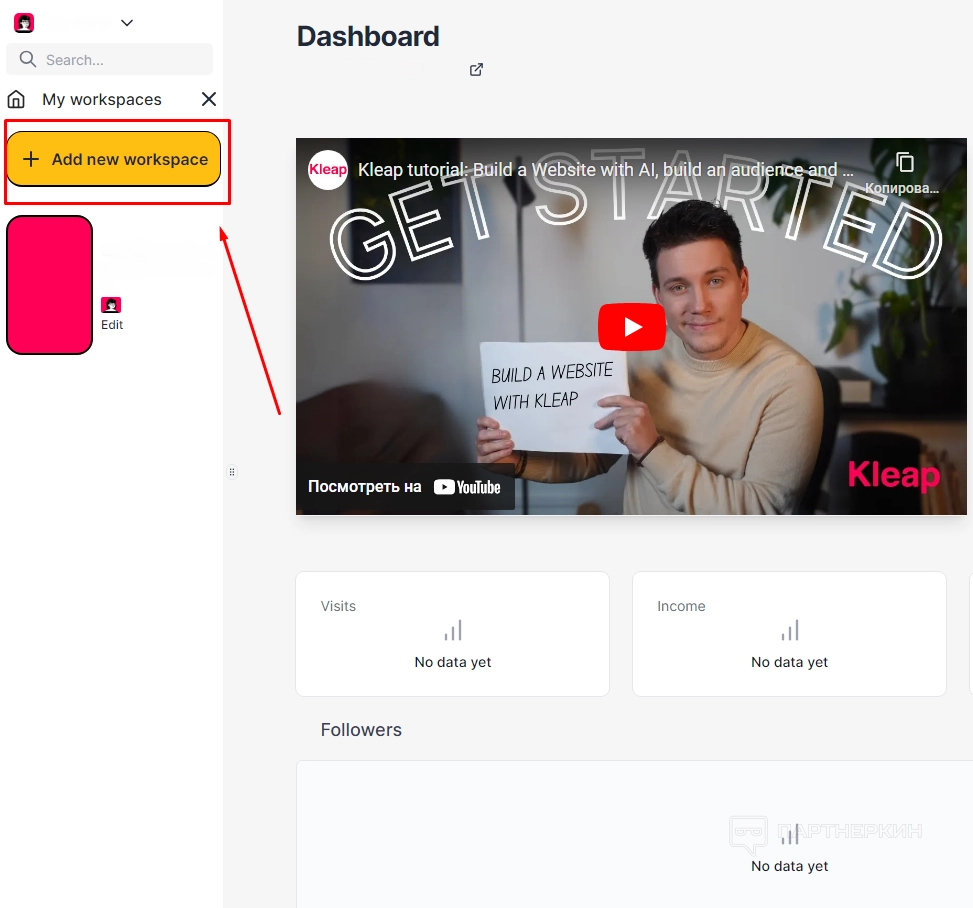Viewport: 973px width, 908px height.
Task: Focus the Search input field
Action: tap(109, 60)
